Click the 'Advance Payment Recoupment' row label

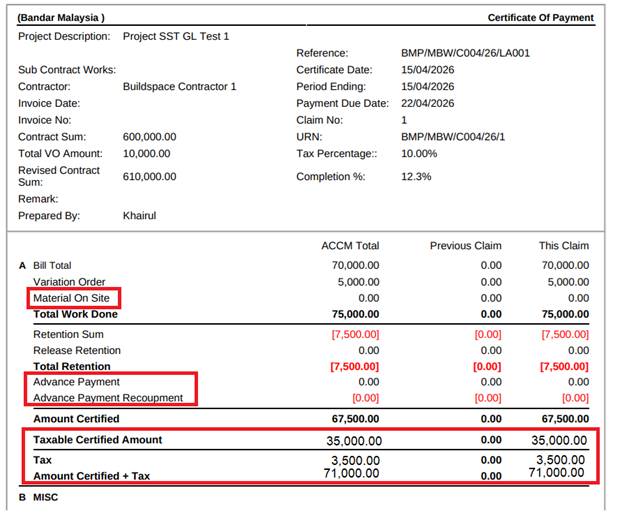pyautogui.click(x=108, y=398)
